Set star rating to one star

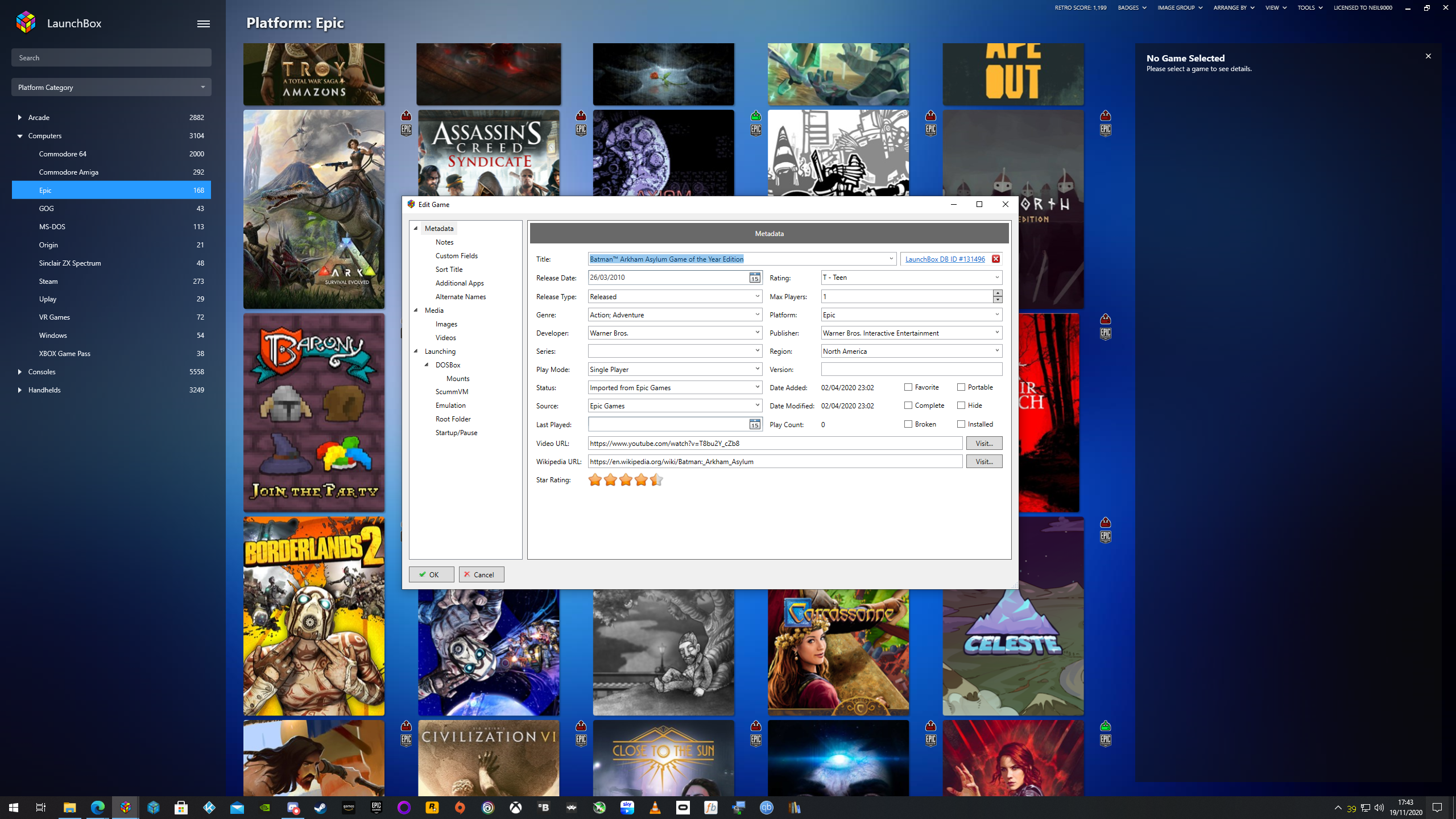[595, 480]
